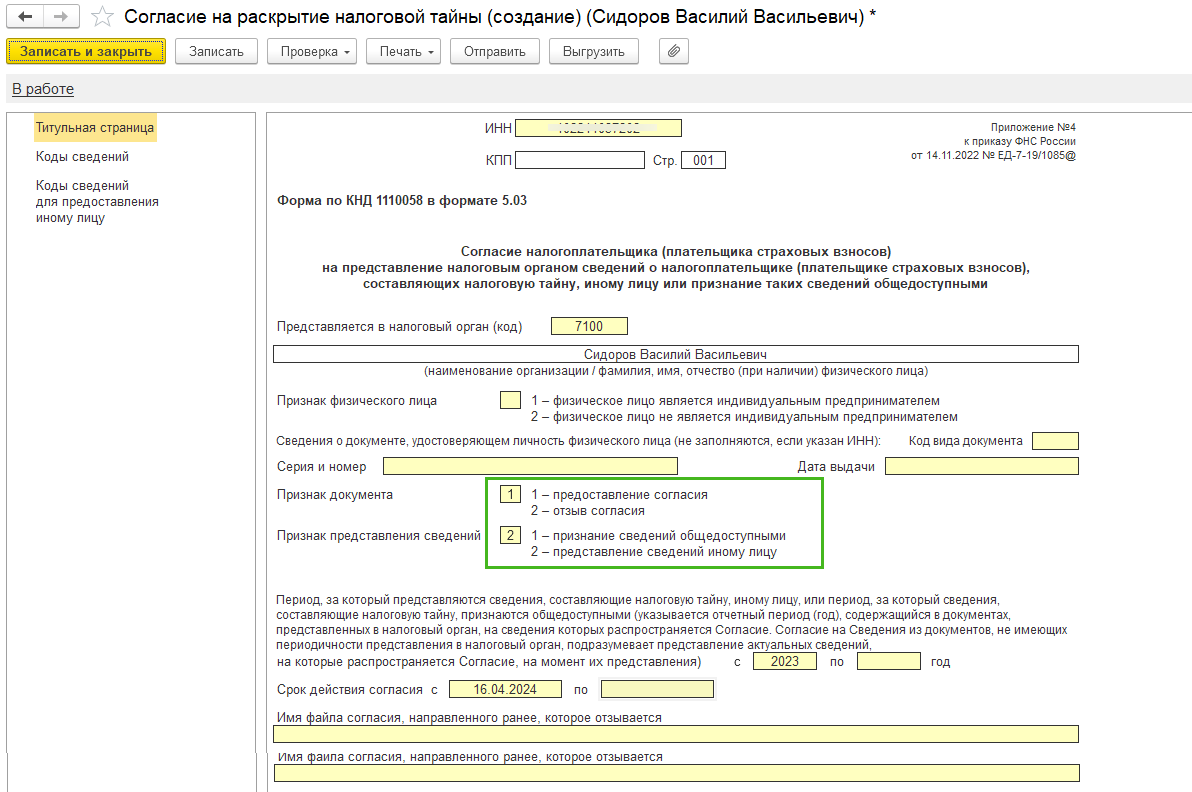Click the Срок действия согласия end date field
This screenshot has width=1192, height=792.
pyautogui.click(x=657, y=689)
